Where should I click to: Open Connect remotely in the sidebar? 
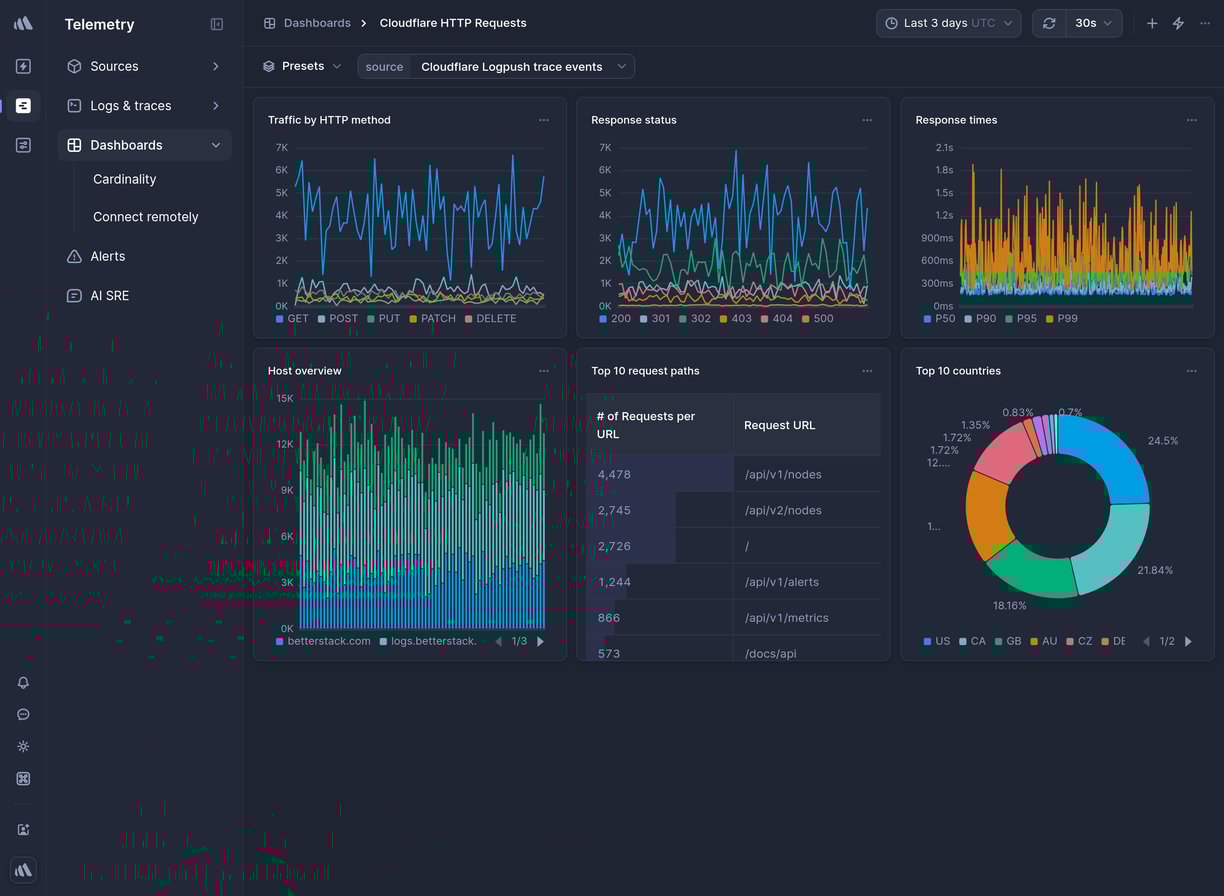tap(146, 217)
